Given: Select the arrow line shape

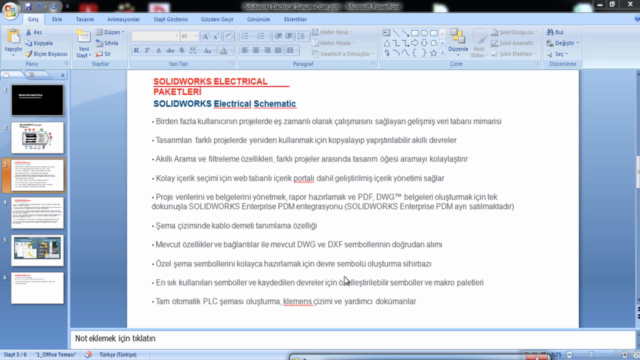Looking at the screenshot, I should (405, 33).
